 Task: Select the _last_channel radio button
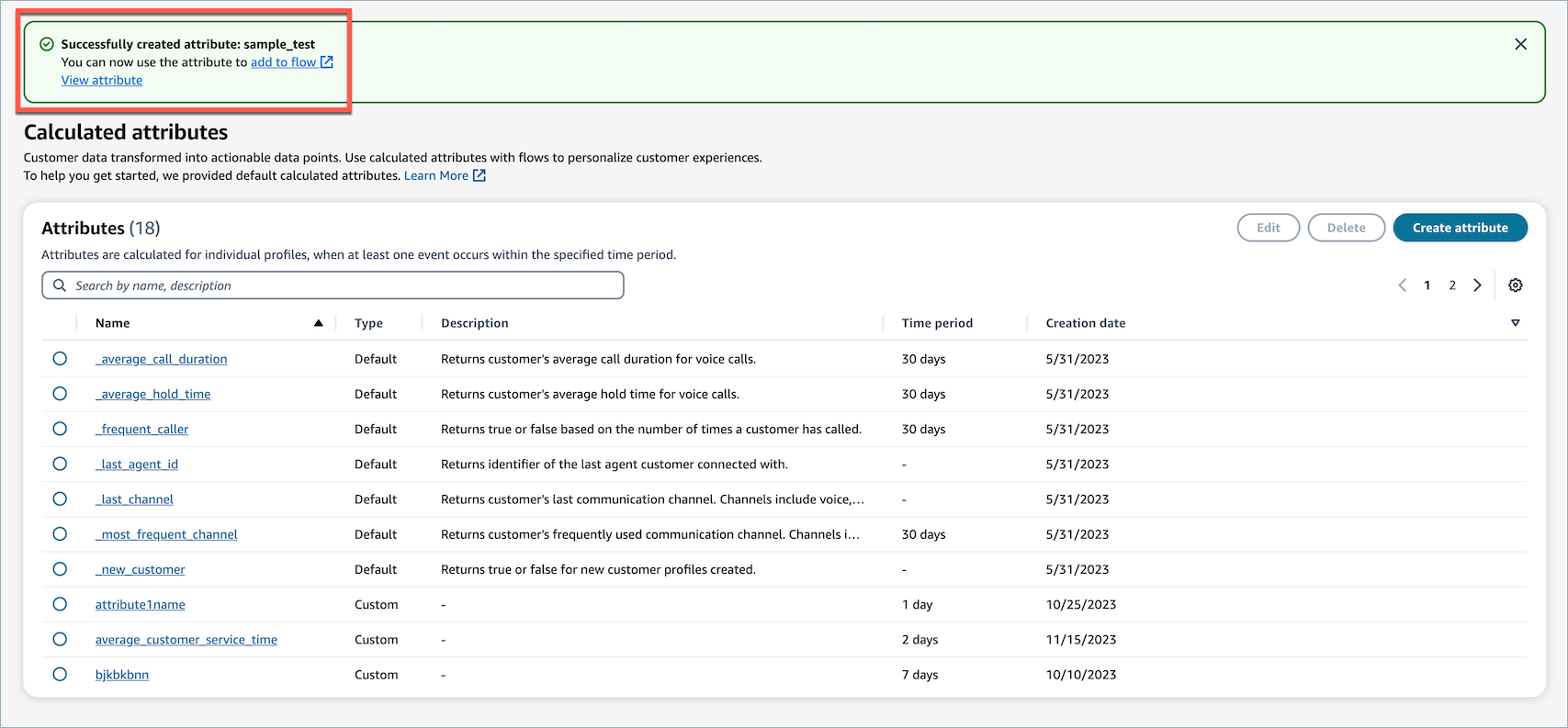[x=60, y=498]
